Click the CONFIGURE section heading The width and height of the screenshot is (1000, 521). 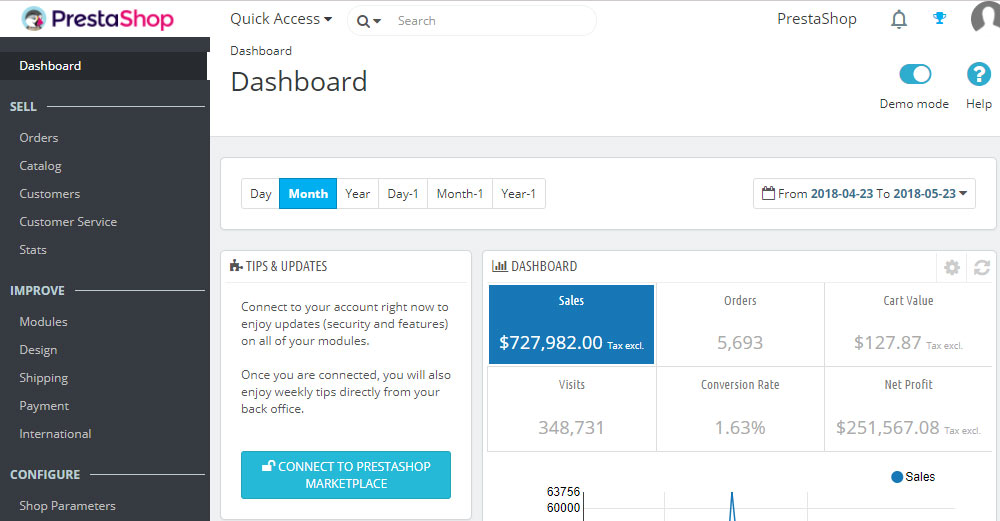45,475
